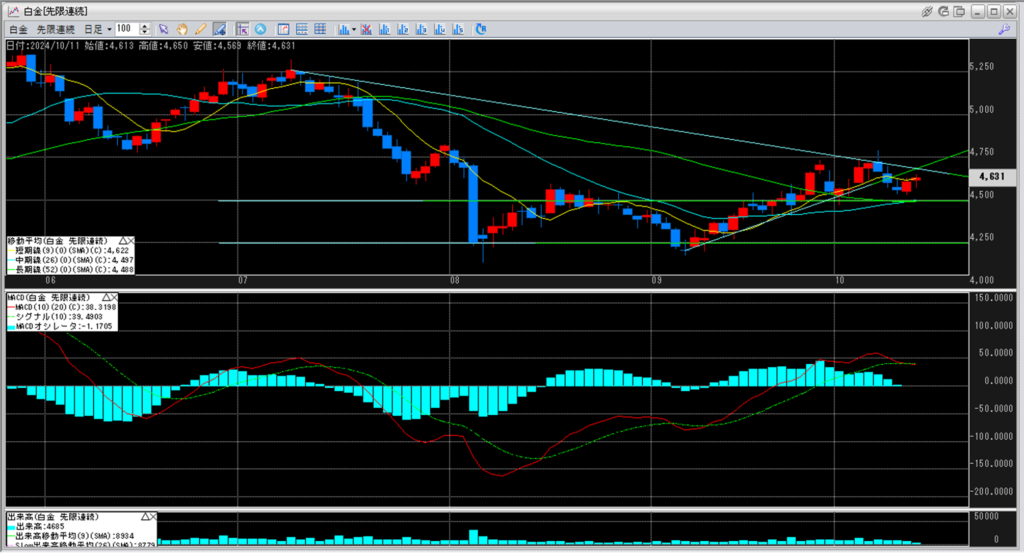Select chart template 5 icon
Screen dimensions: 1024x553
click(x=457, y=29)
